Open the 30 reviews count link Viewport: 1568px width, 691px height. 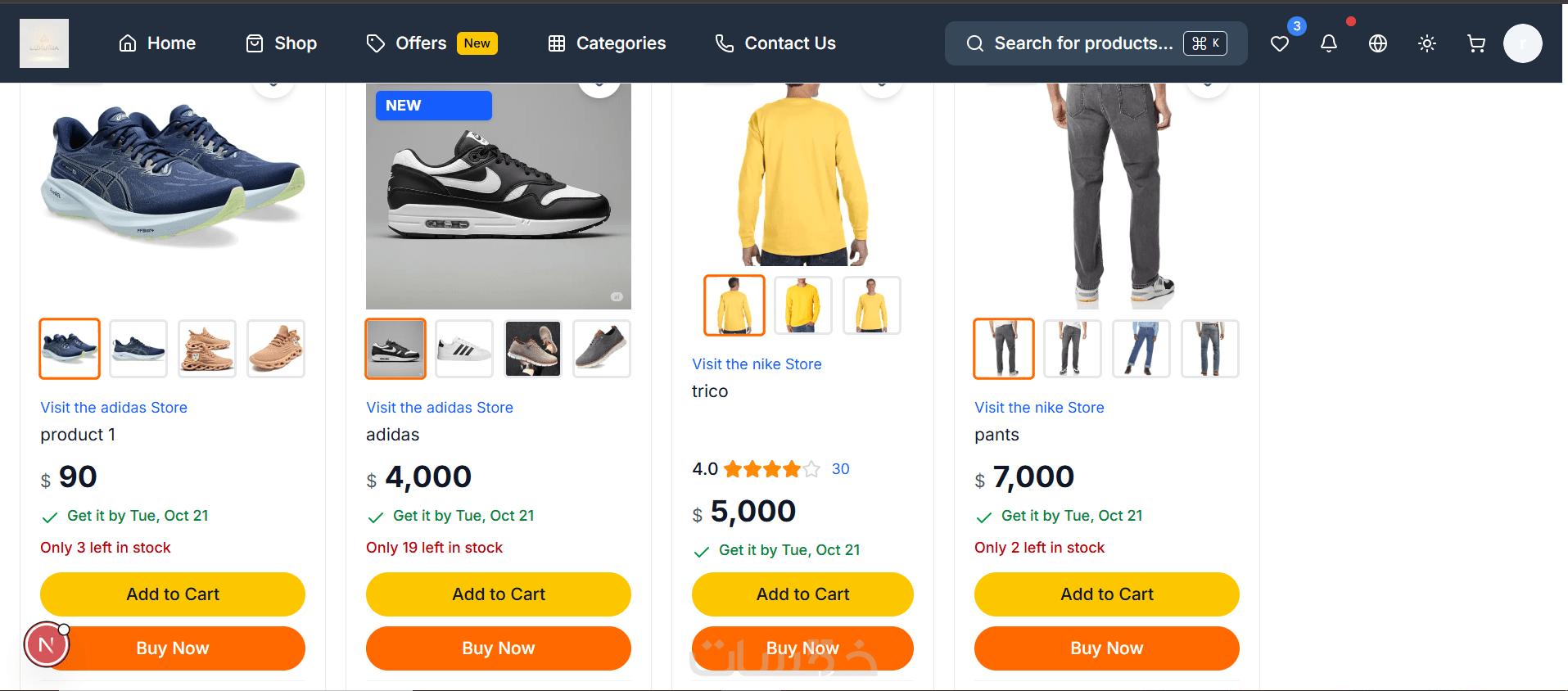pos(840,469)
